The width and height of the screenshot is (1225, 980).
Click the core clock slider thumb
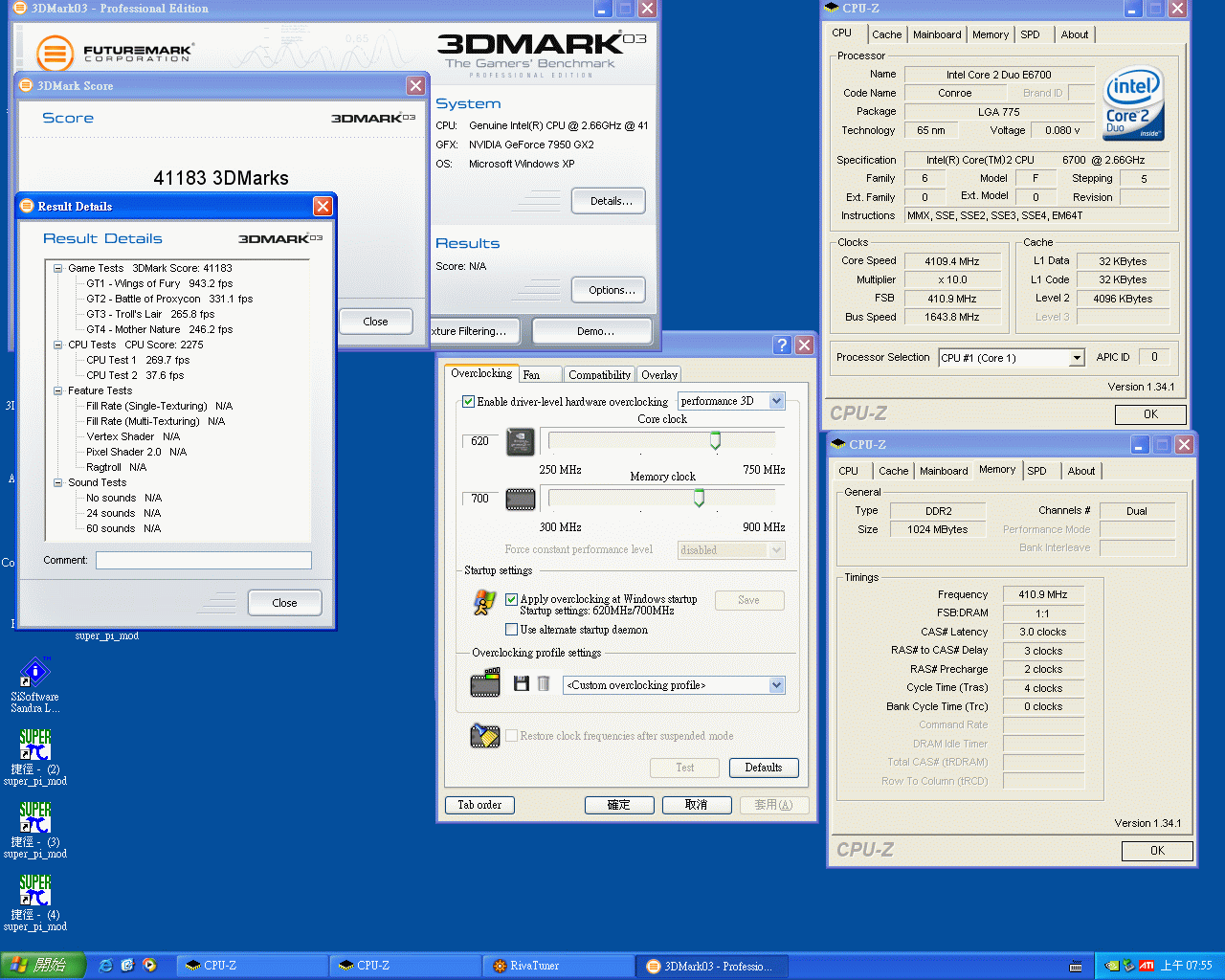click(715, 440)
